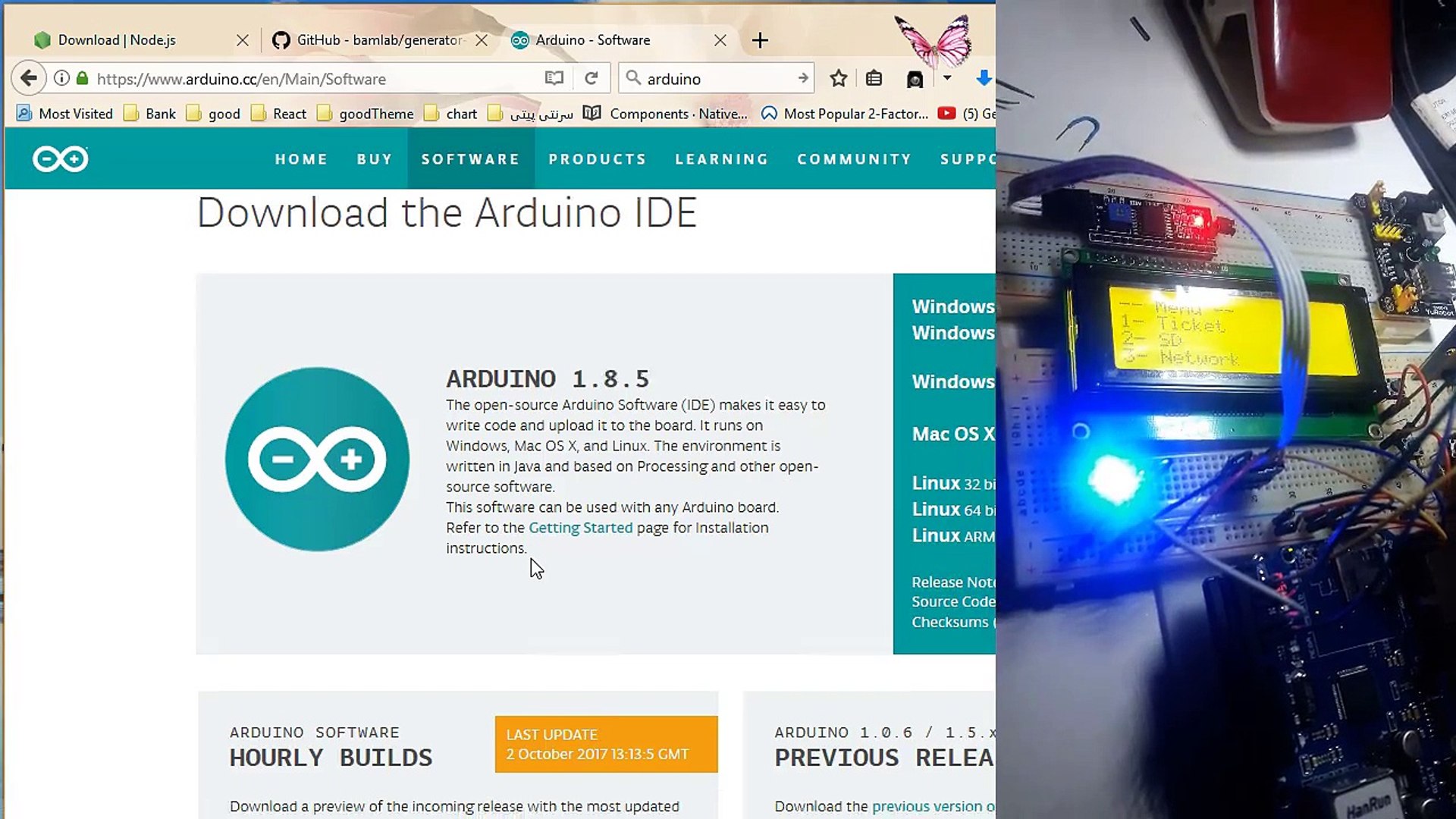Open HOME in Arduino navigation

click(x=301, y=159)
